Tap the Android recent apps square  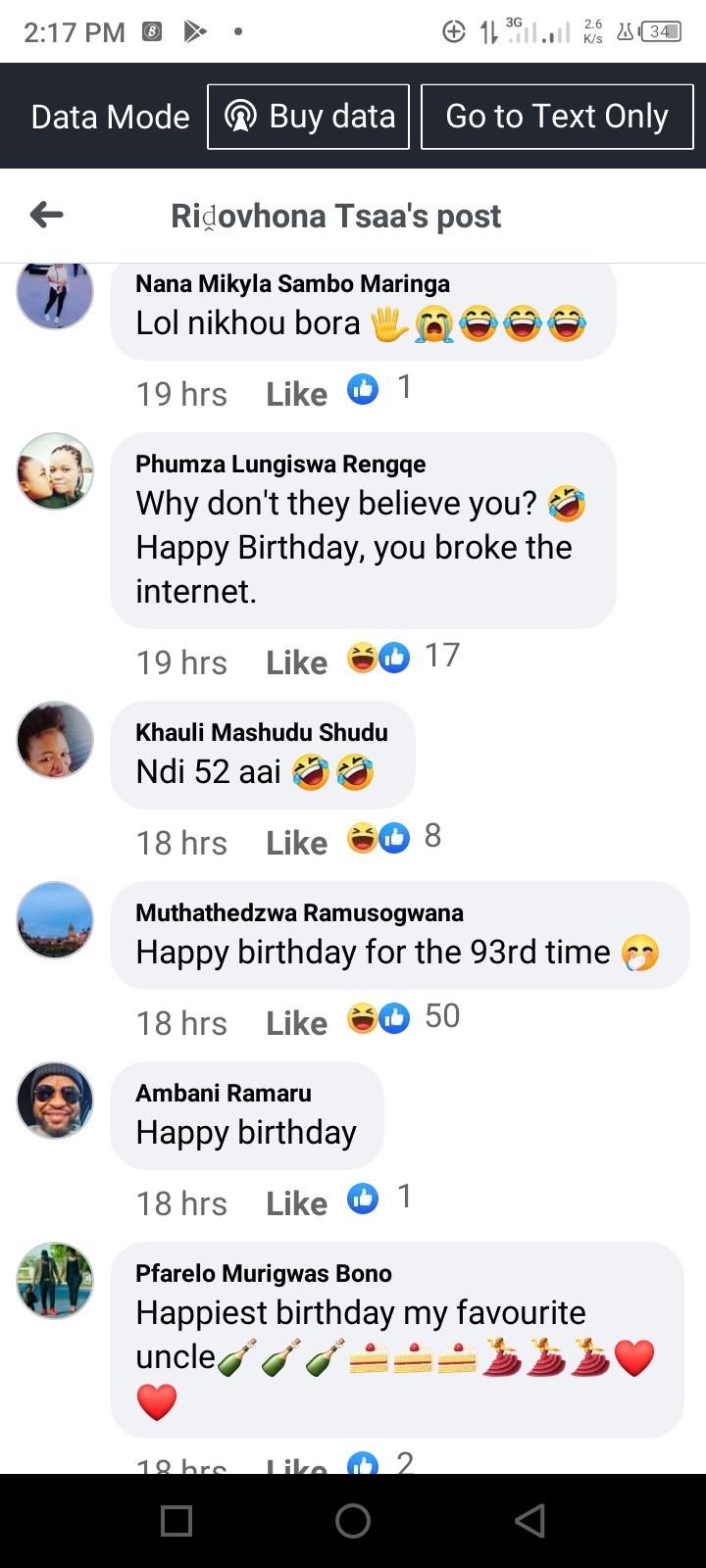point(176,1520)
